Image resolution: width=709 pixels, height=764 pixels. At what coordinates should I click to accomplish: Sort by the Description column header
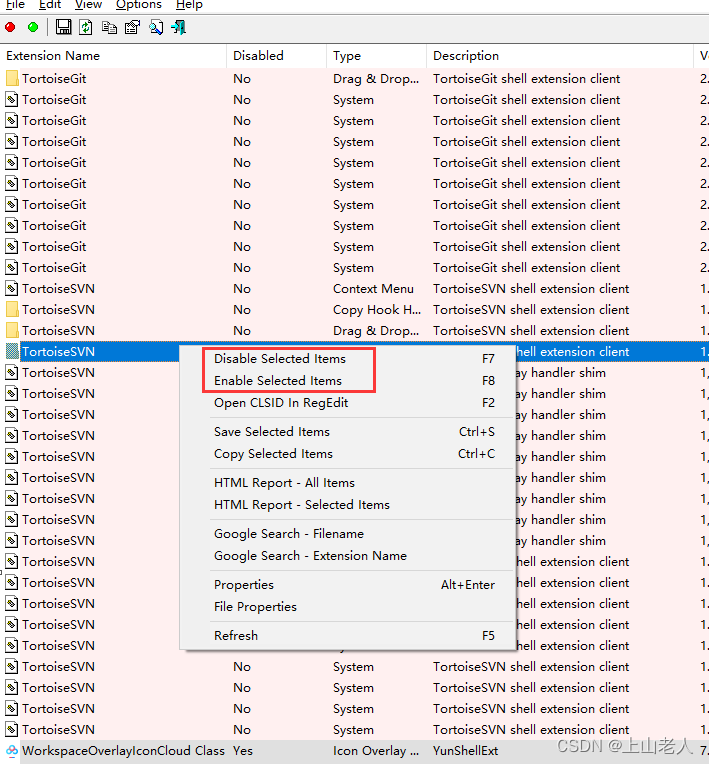[559, 56]
